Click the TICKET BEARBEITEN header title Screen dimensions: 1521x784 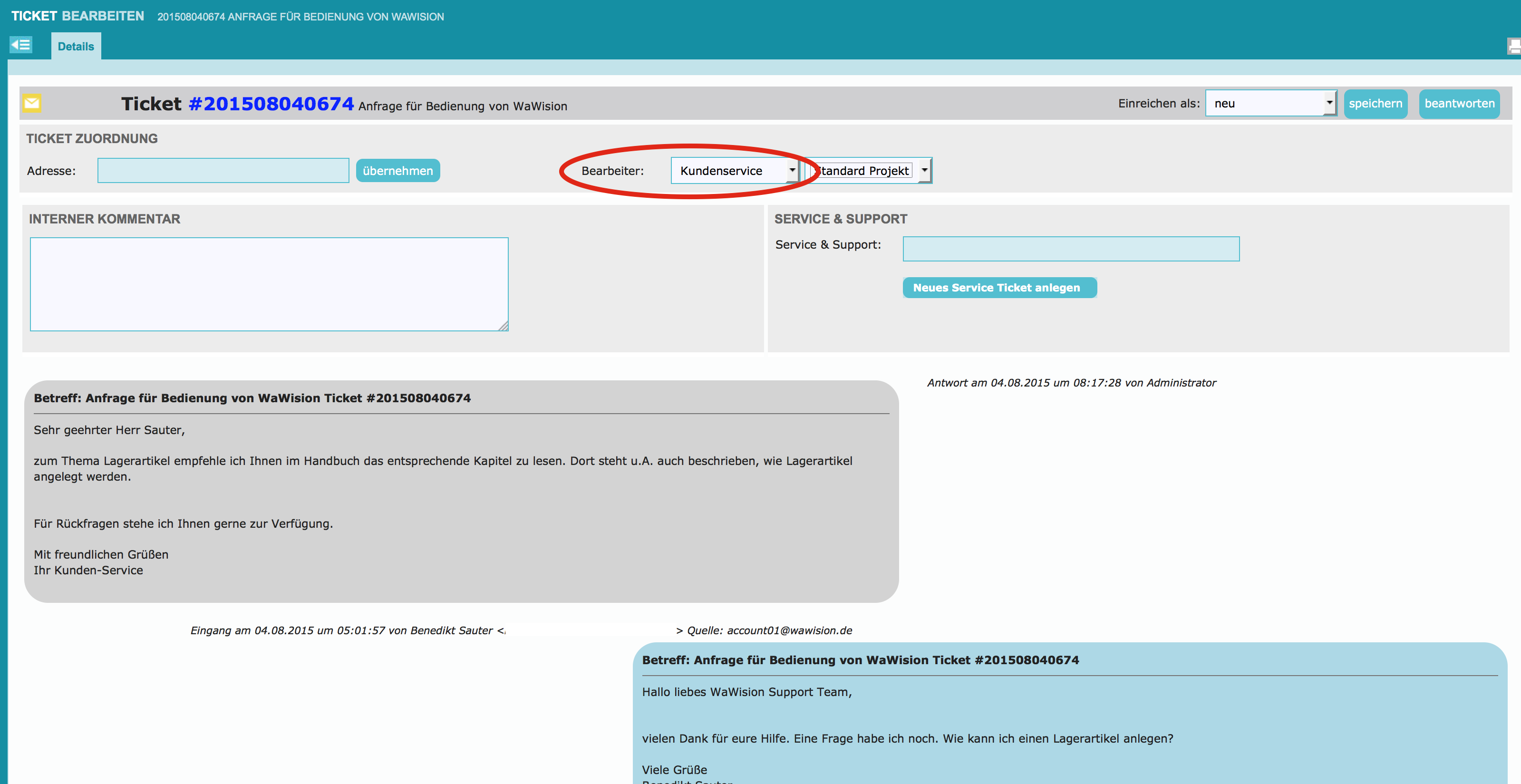(x=78, y=16)
